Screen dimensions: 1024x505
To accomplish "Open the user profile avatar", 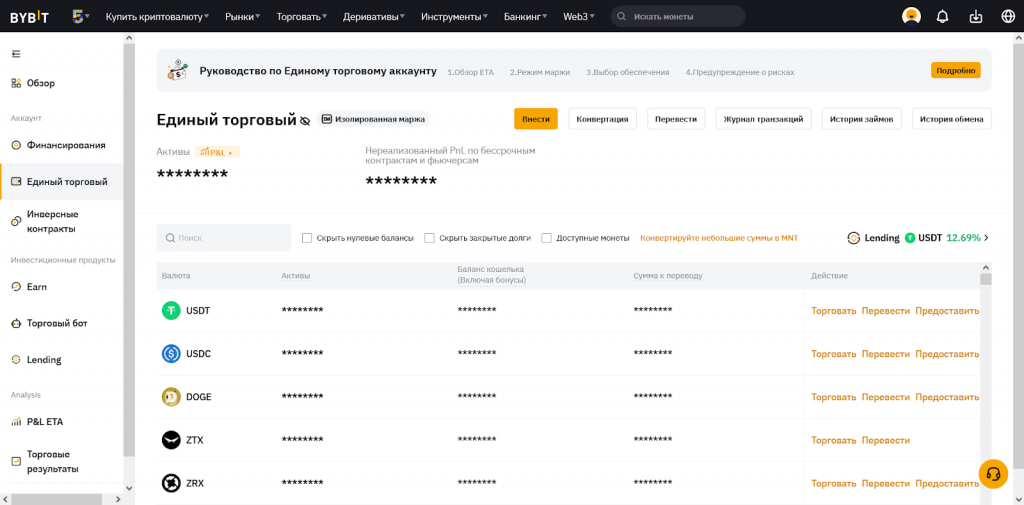I will pyautogui.click(x=911, y=16).
